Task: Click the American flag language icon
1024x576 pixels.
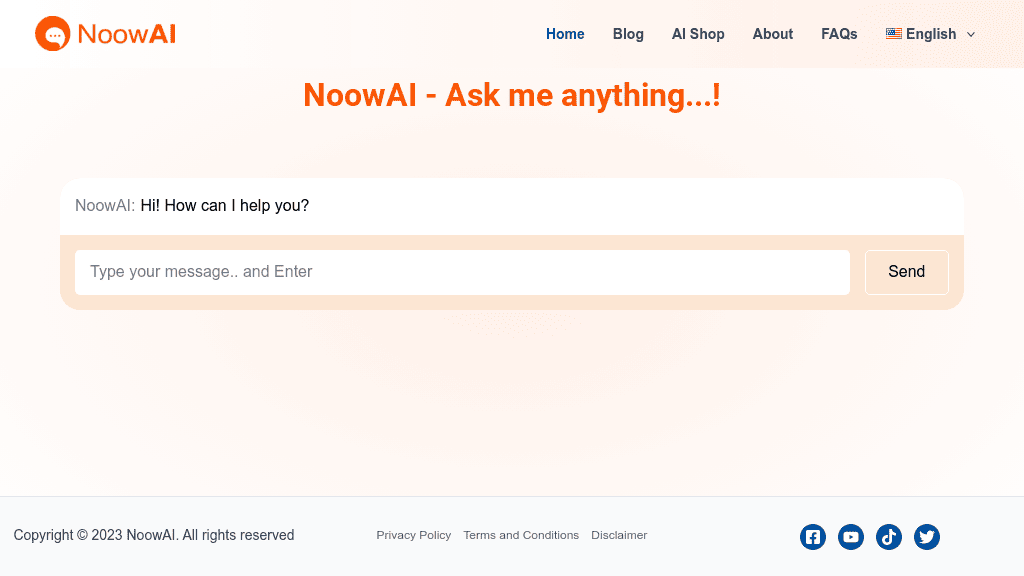Action: click(892, 33)
